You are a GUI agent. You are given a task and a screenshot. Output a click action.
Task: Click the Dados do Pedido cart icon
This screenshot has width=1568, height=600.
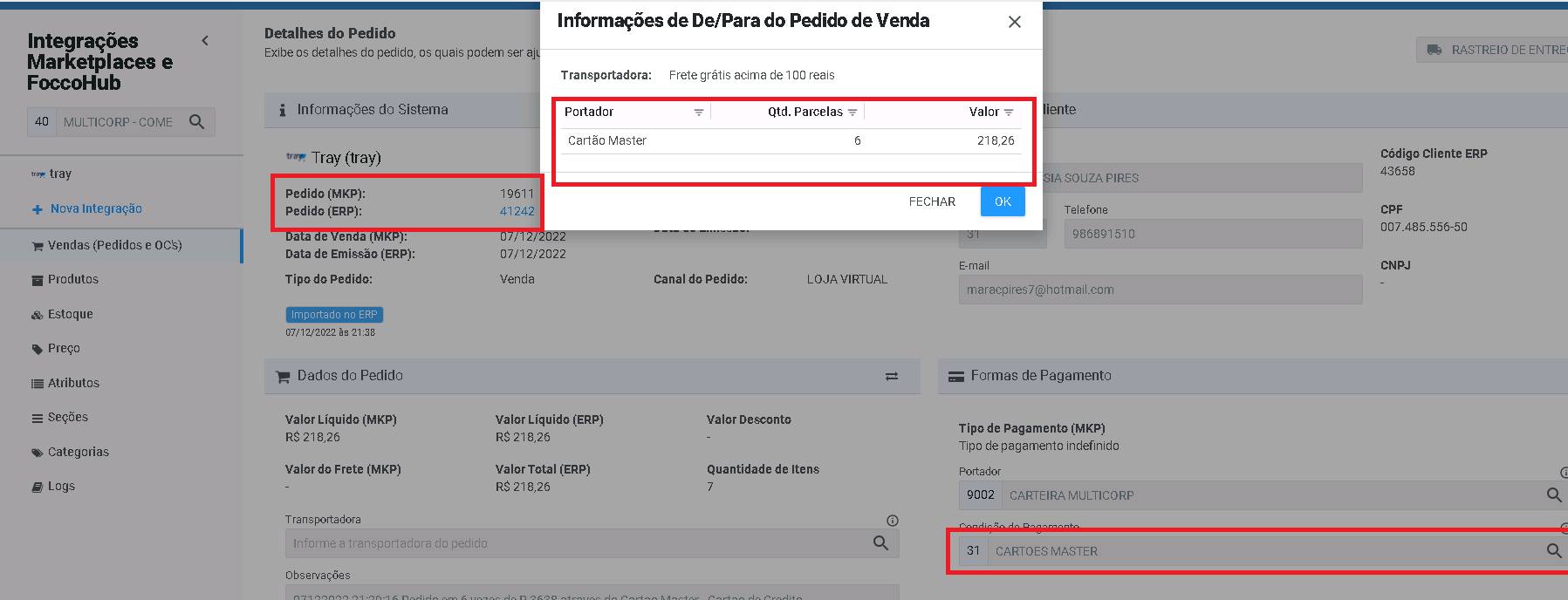(283, 377)
